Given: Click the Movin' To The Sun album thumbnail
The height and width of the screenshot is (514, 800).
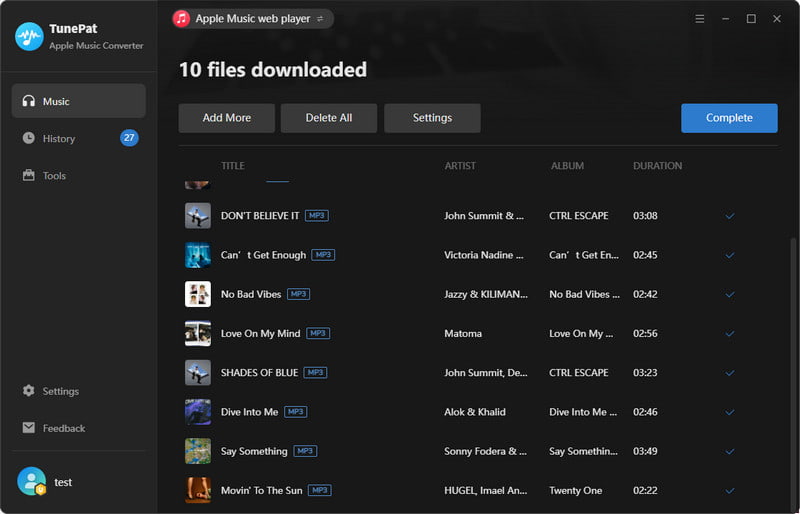Looking at the screenshot, I should [198, 491].
